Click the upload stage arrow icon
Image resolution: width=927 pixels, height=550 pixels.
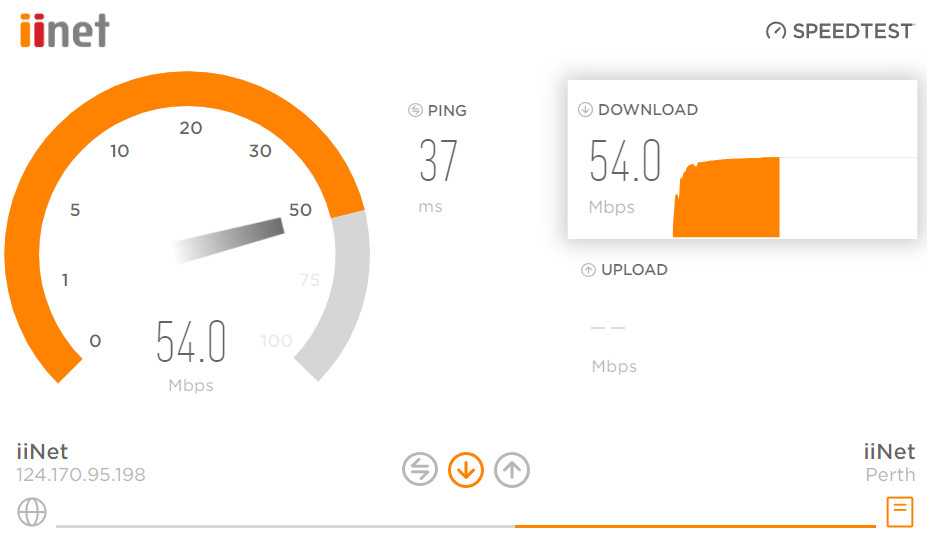(512, 470)
